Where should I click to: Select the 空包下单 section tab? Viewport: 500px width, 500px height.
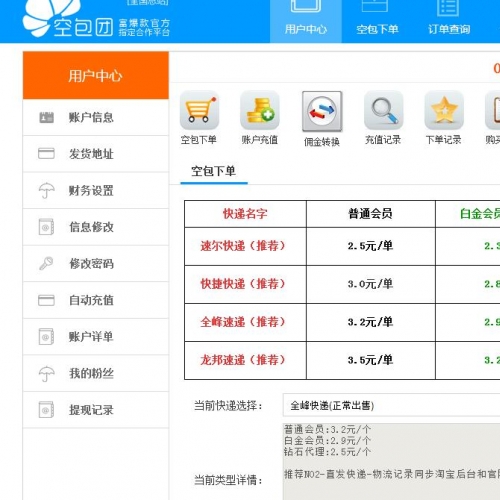(x=214, y=171)
